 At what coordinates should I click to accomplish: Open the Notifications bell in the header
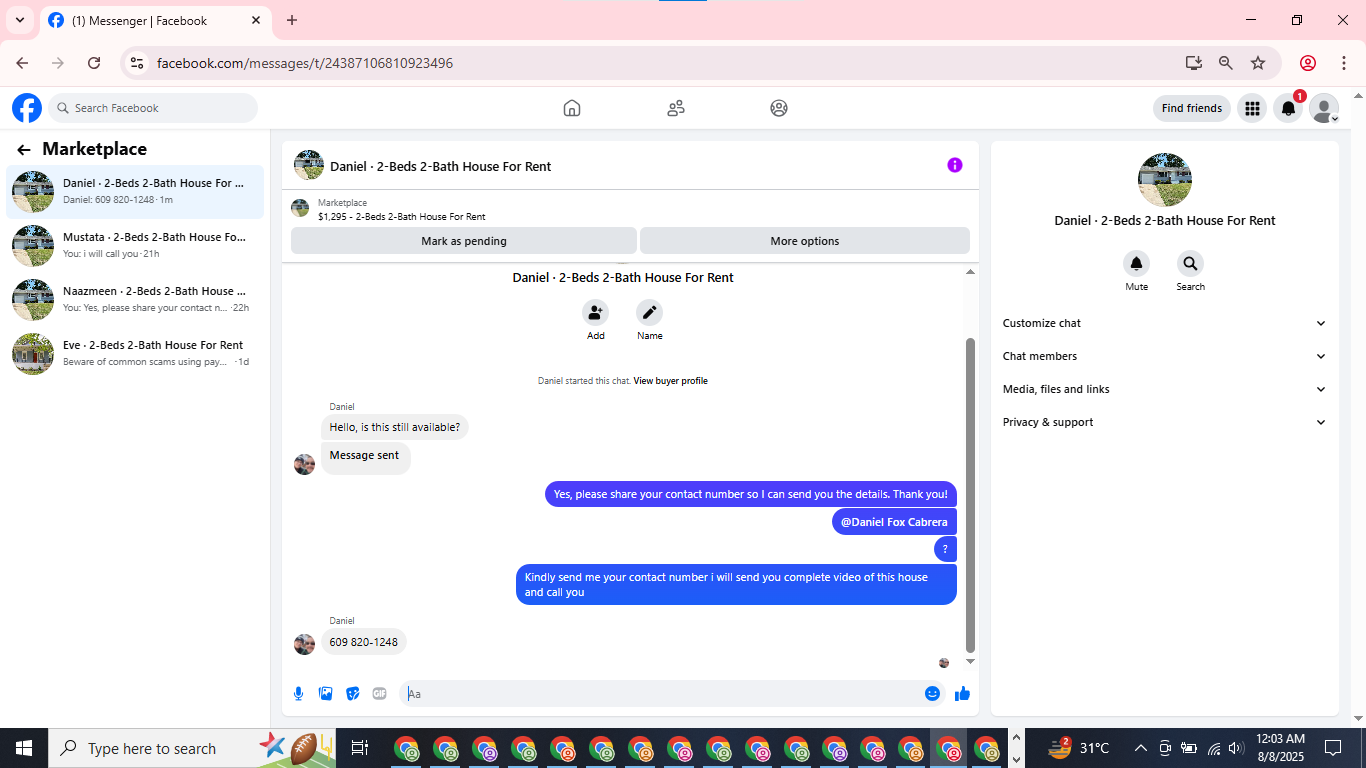[x=1289, y=108]
